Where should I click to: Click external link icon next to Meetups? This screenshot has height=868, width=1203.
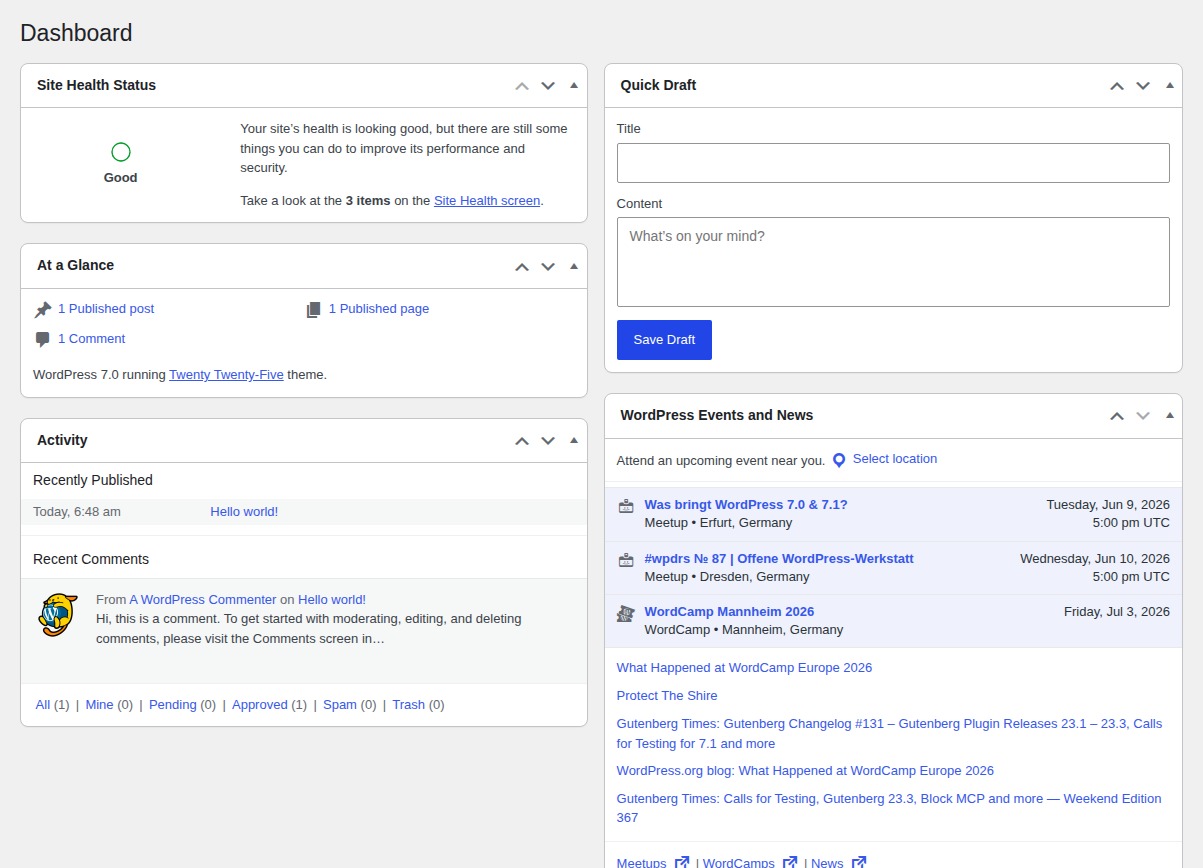pyautogui.click(x=682, y=862)
